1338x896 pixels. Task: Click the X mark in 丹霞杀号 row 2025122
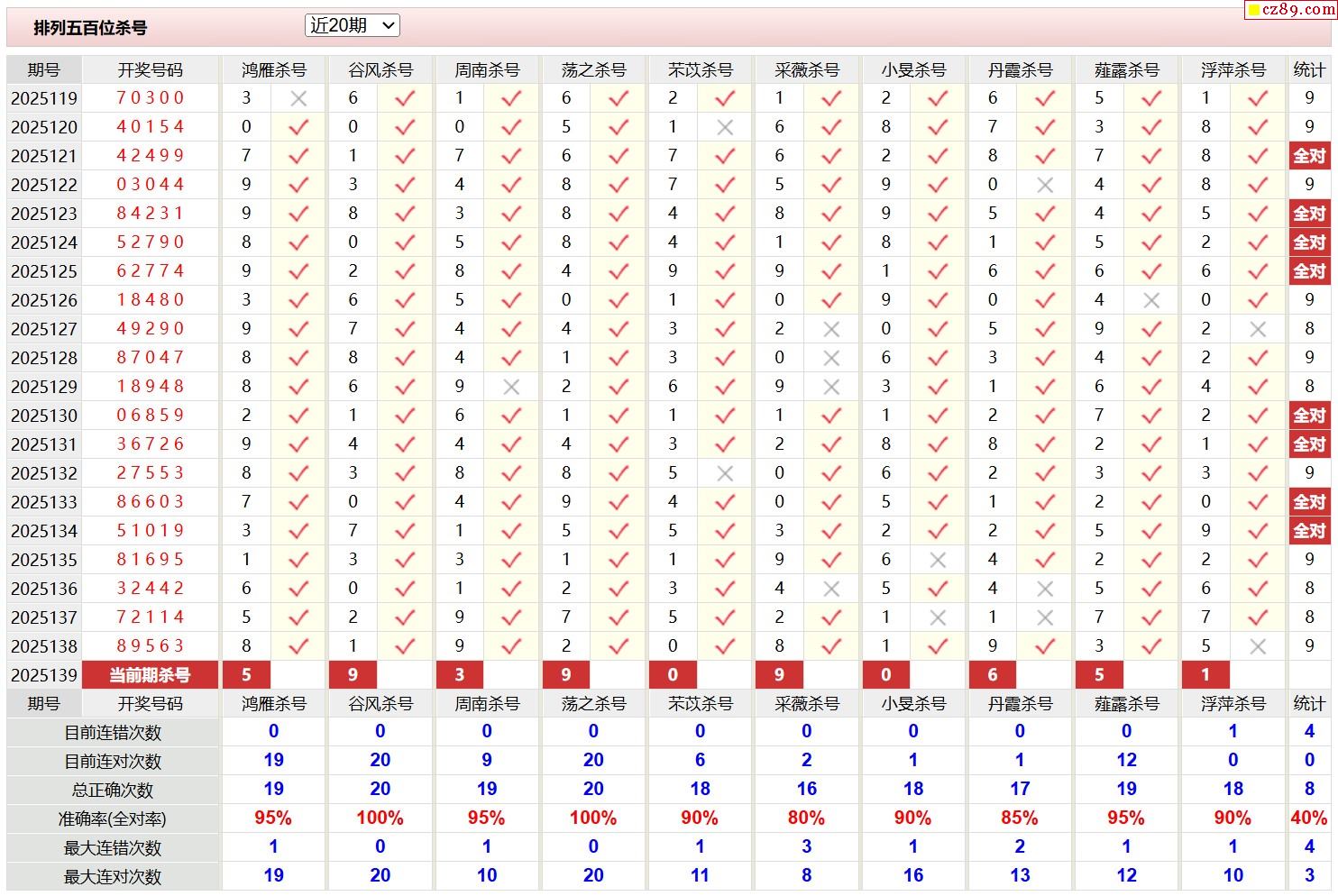1045,185
